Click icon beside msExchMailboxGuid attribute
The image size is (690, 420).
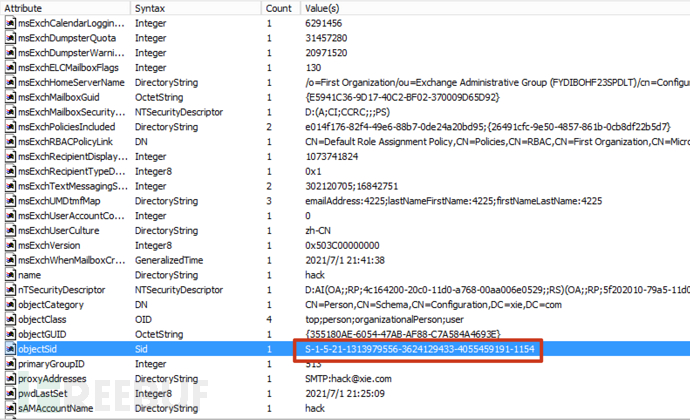(11, 97)
